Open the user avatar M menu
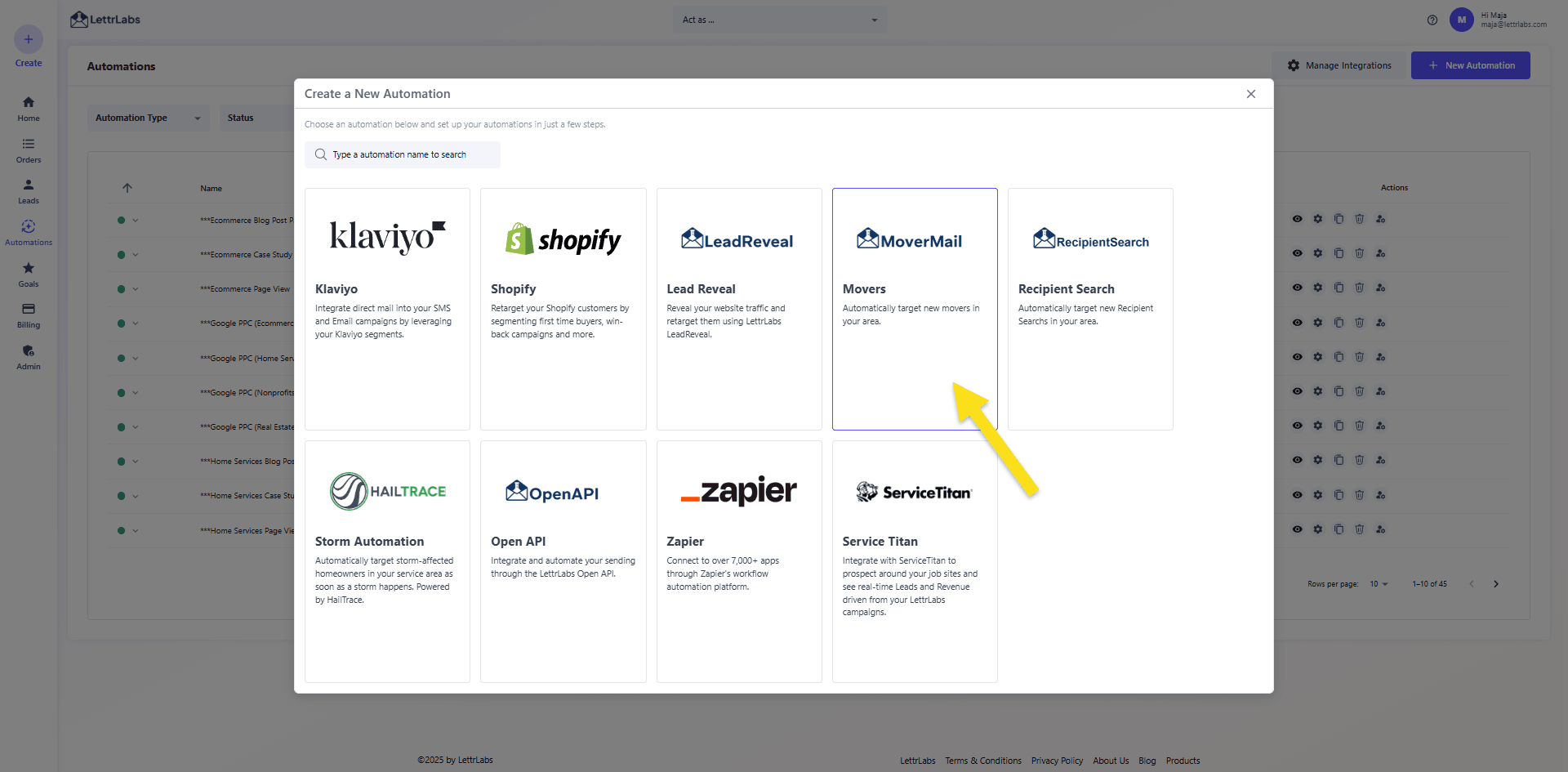The image size is (1568, 772). click(x=1461, y=20)
